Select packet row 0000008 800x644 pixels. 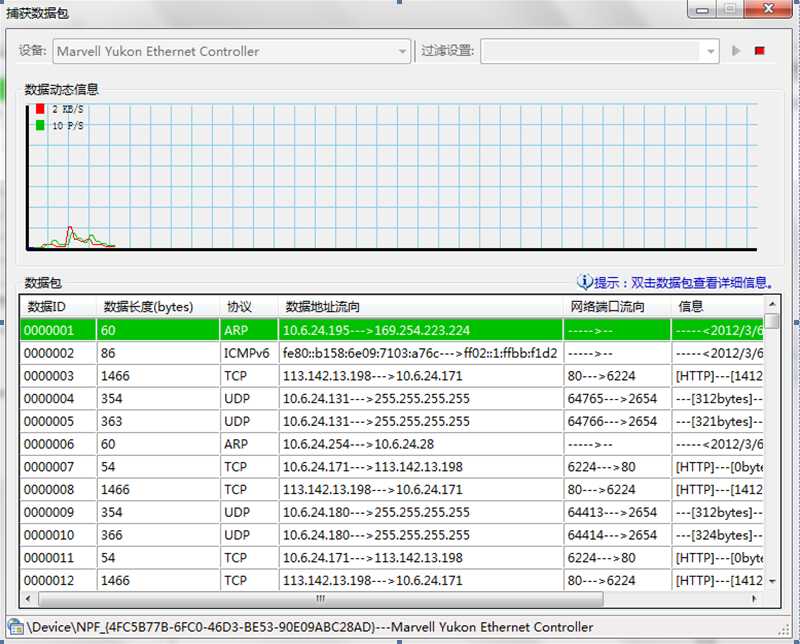[x=391, y=489]
